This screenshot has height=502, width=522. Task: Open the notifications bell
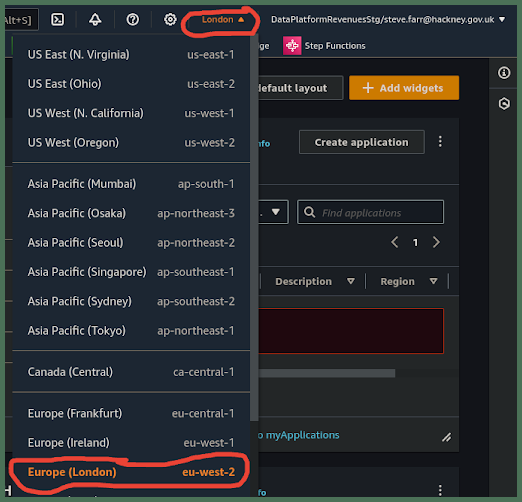(x=95, y=19)
